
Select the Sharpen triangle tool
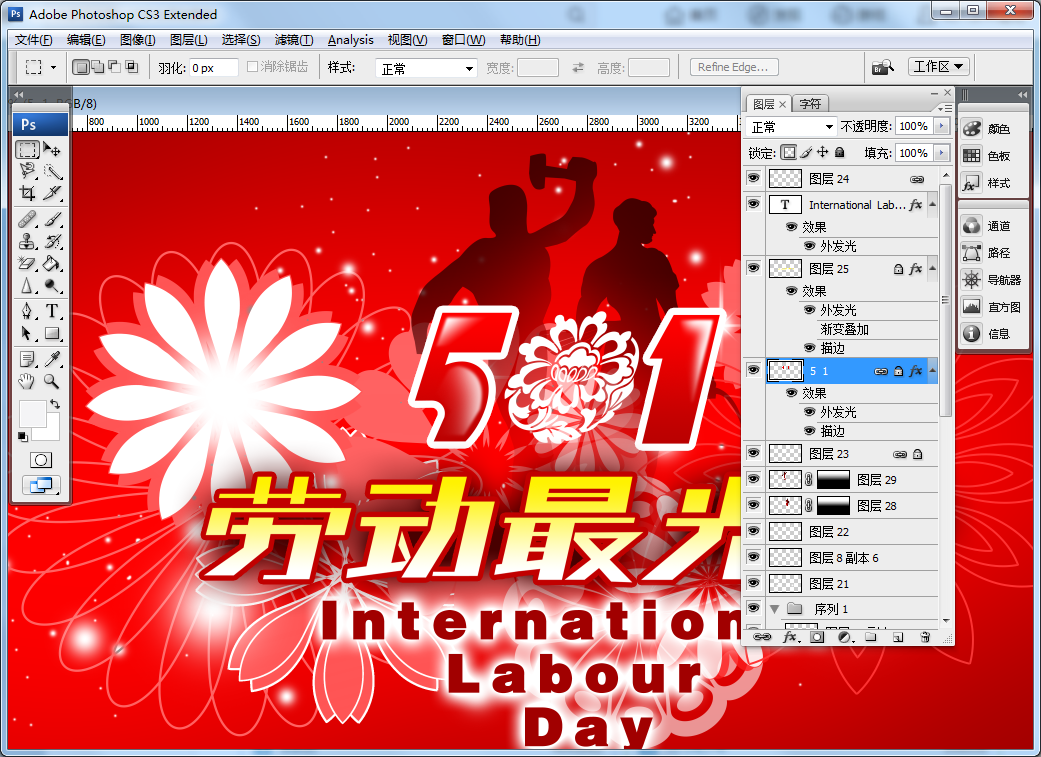[x=27, y=286]
